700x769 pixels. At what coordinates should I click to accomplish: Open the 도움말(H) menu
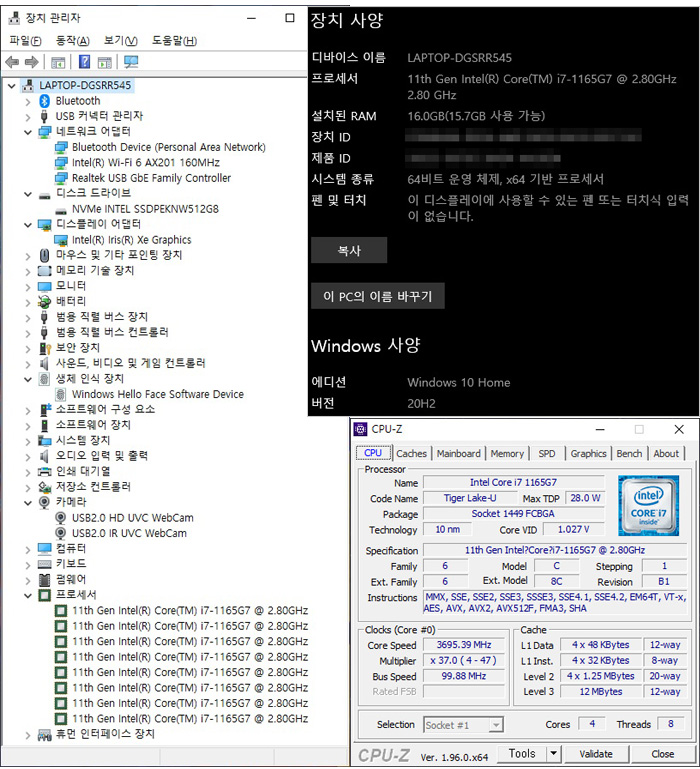coord(174,41)
